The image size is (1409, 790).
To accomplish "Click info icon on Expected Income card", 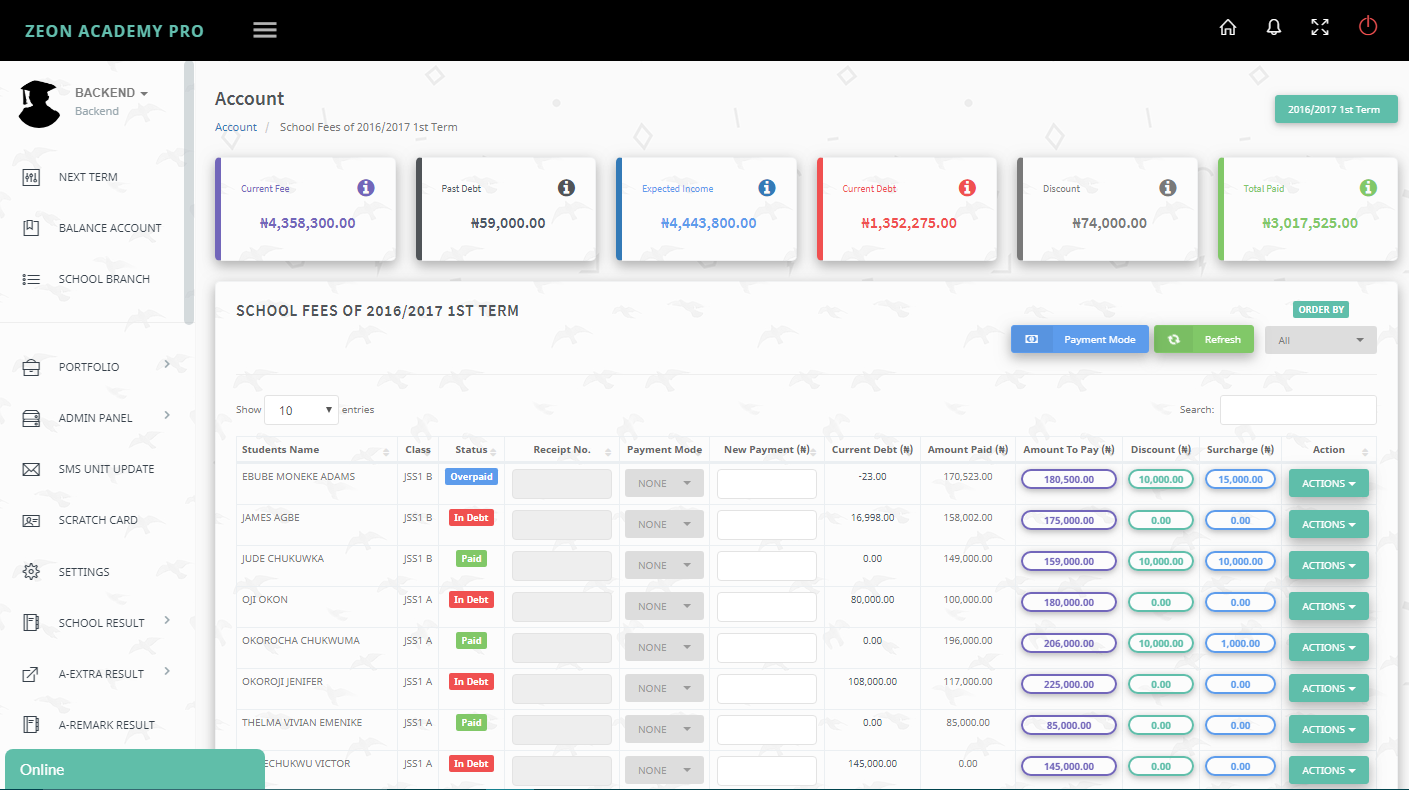I will click(767, 188).
